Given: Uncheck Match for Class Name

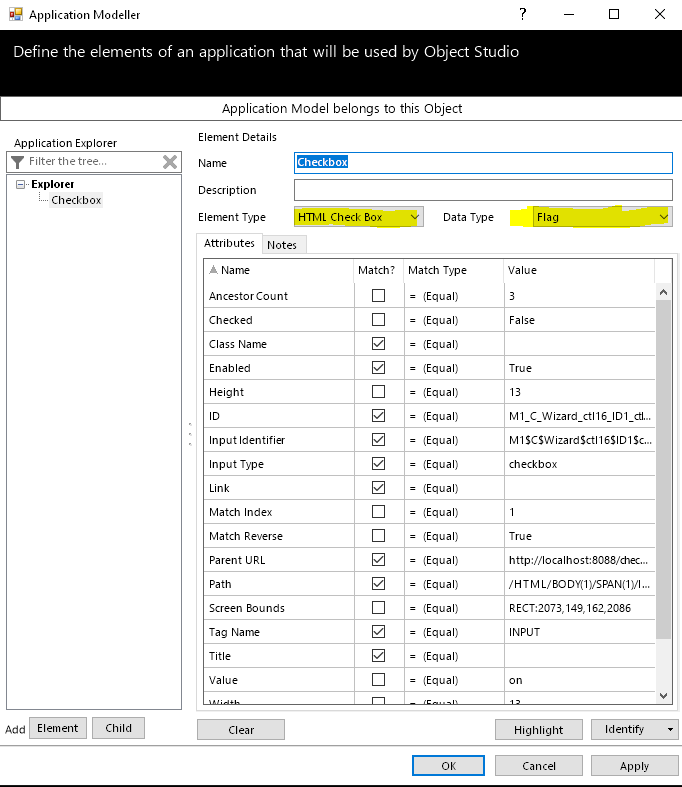Looking at the screenshot, I should pyautogui.click(x=378, y=344).
